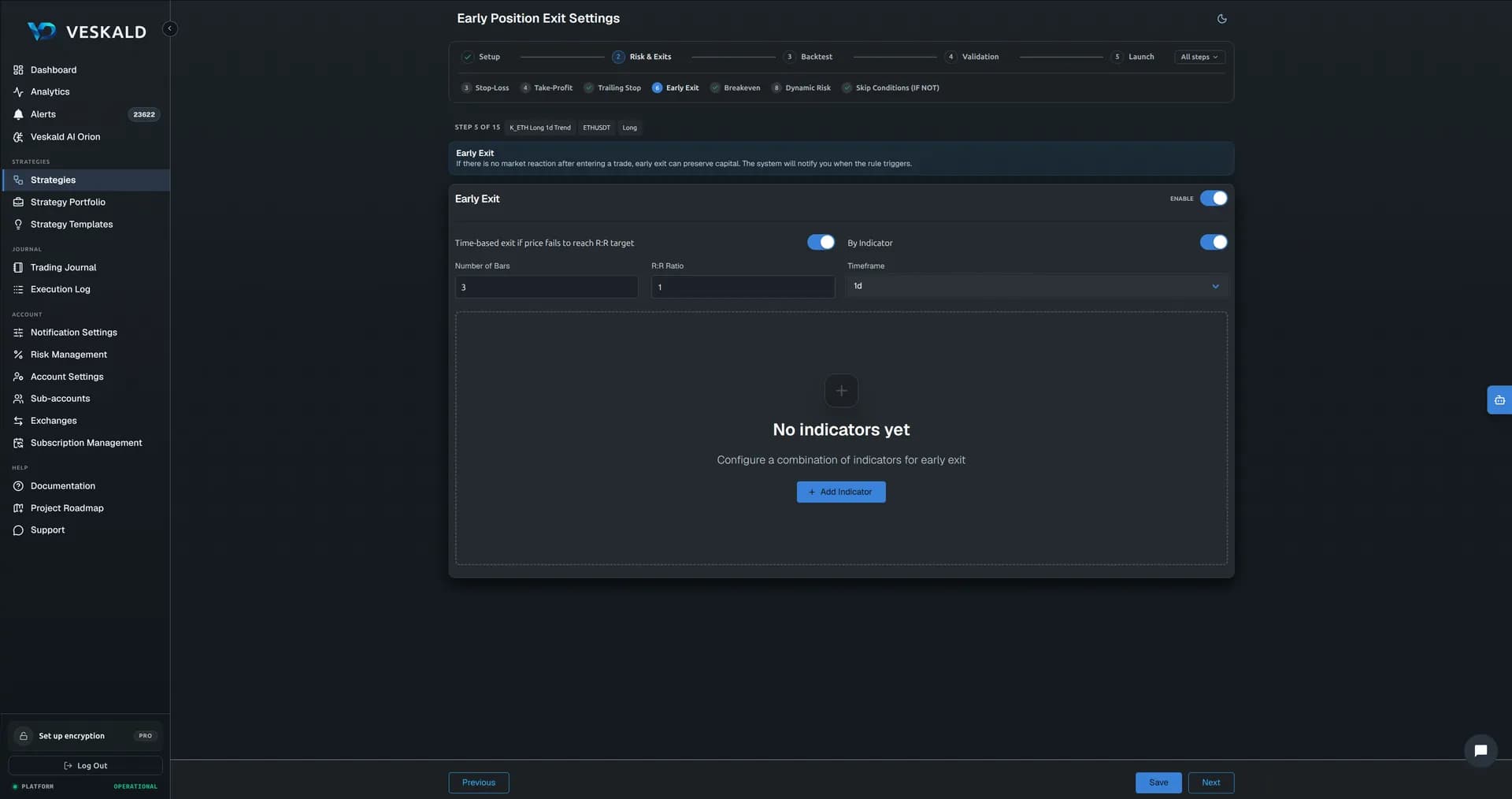Click the Veskald AI Orion icon

coord(18,137)
